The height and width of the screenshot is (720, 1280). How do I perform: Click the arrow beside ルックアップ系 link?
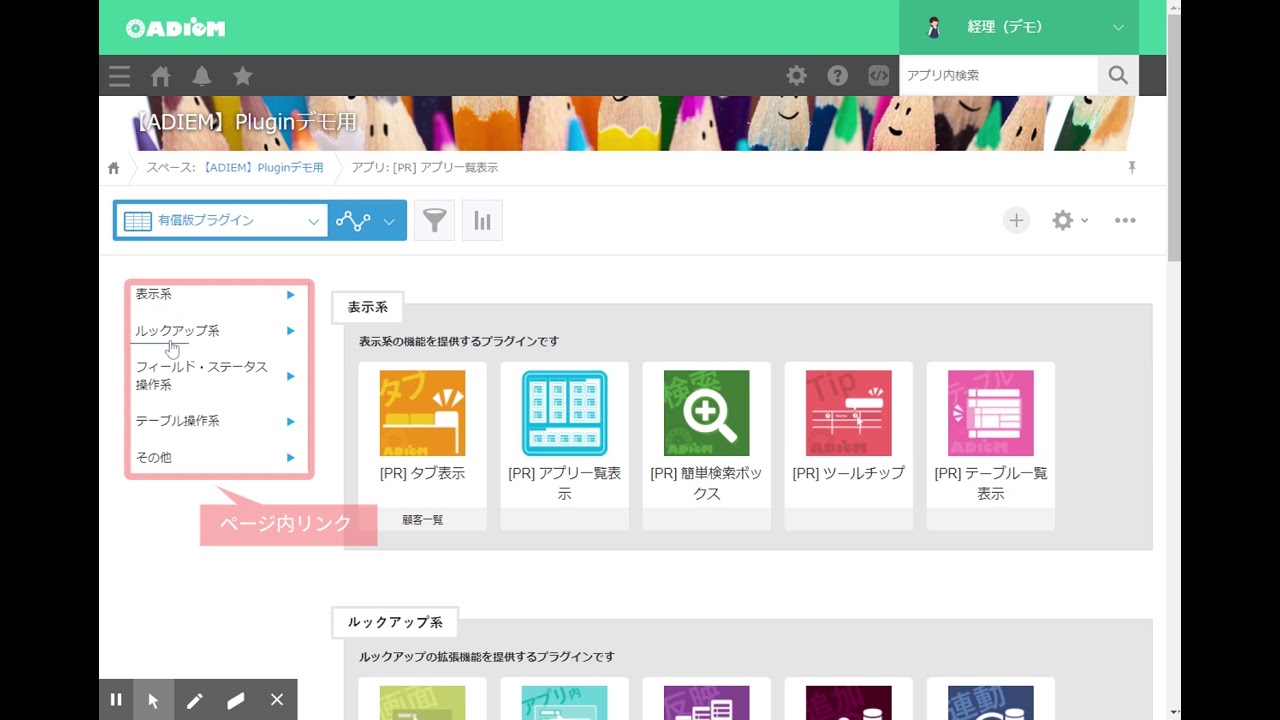tap(290, 330)
